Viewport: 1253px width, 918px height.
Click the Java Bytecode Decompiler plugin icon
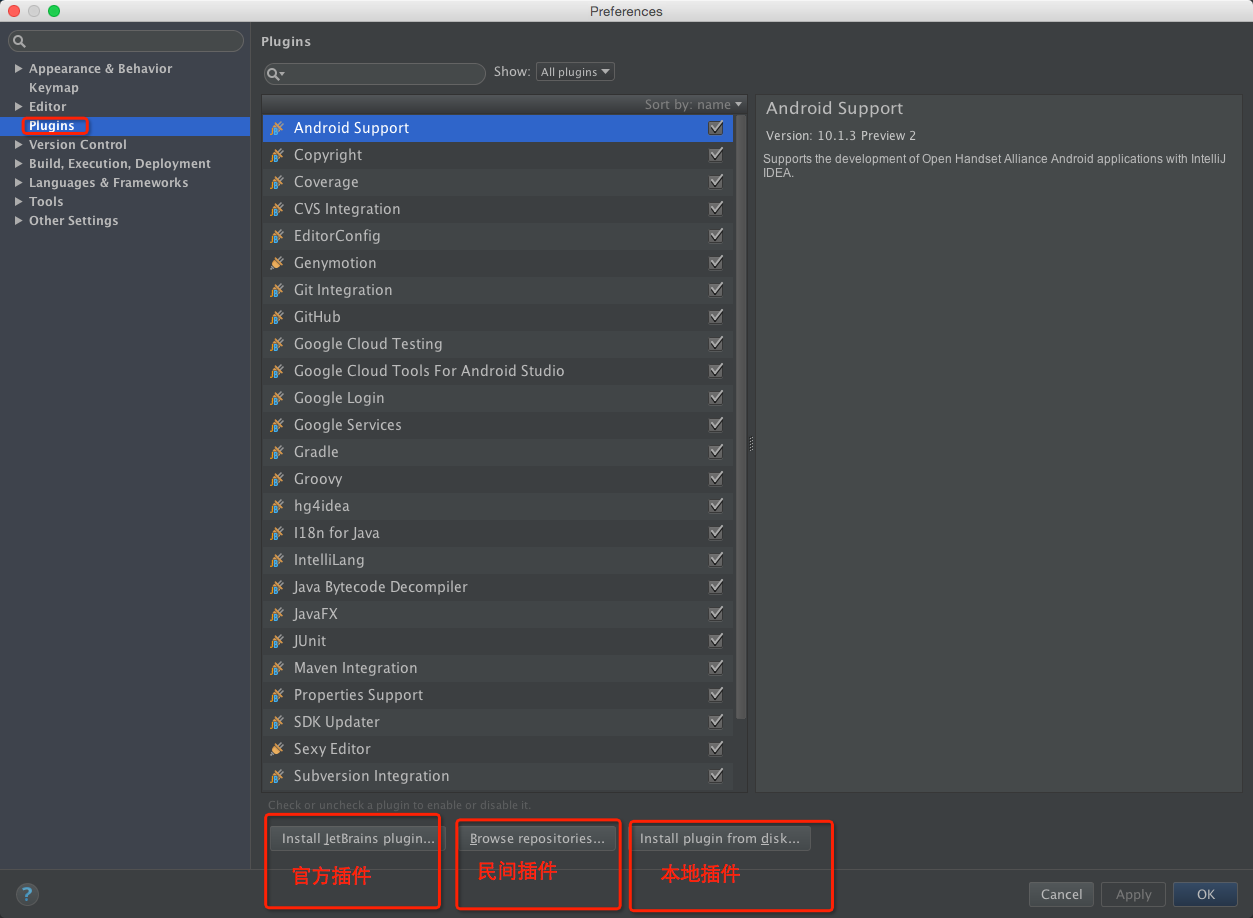(x=277, y=587)
